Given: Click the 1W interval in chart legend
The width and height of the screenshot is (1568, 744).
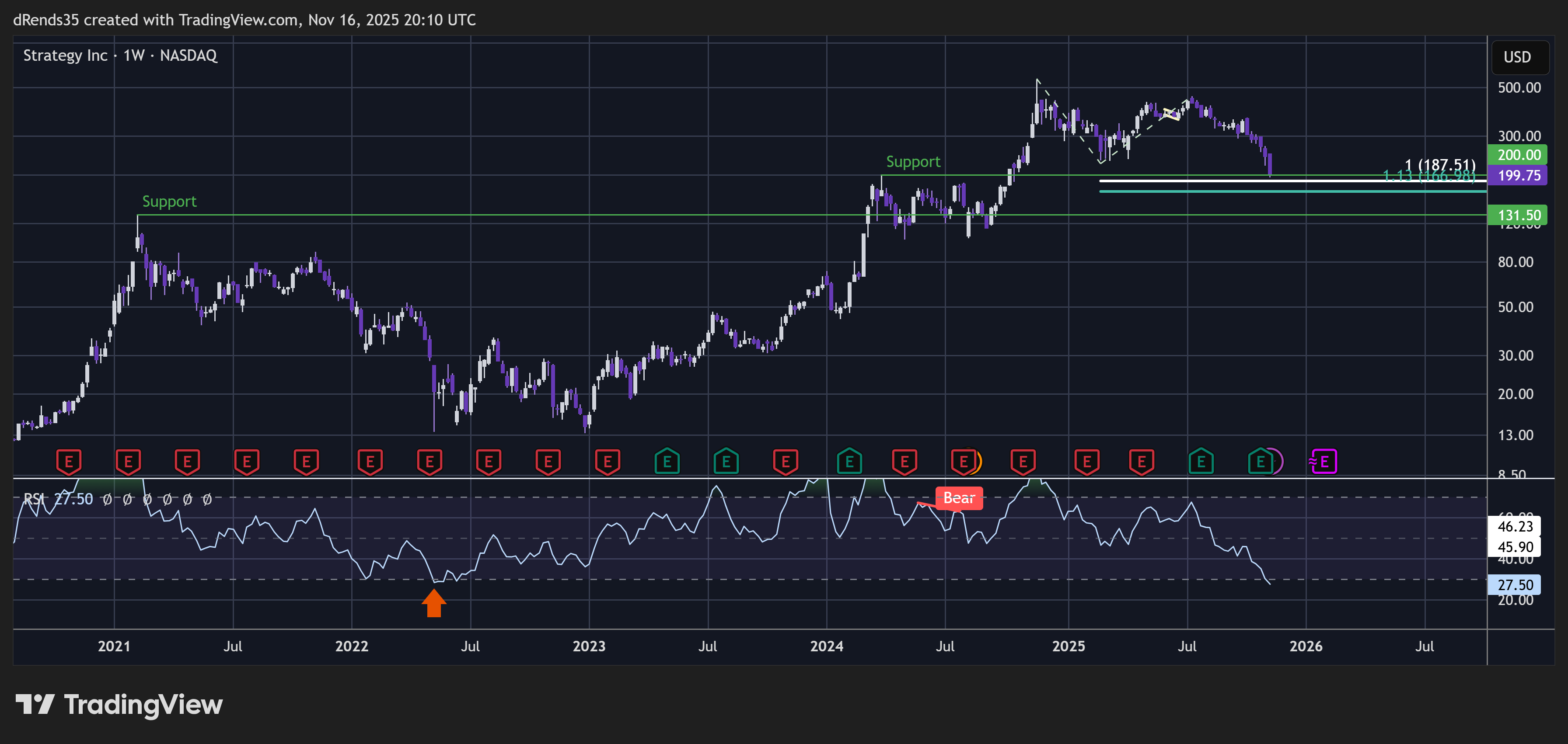Looking at the screenshot, I should click(134, 56).
